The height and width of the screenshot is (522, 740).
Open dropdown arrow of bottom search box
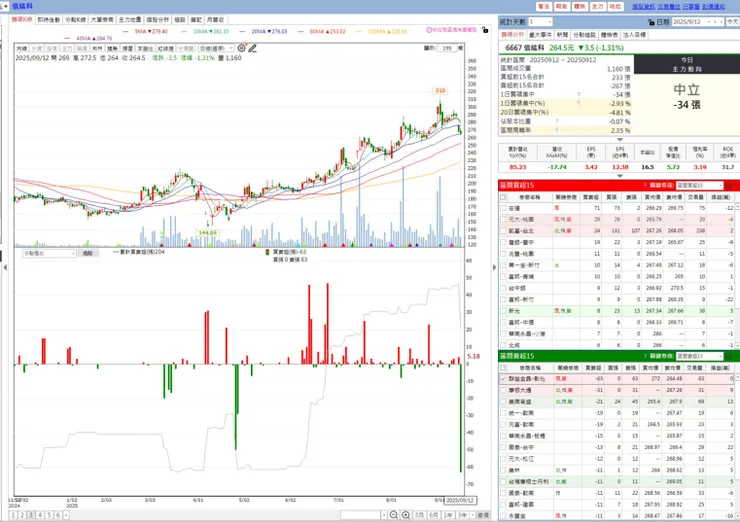(384, 515)
